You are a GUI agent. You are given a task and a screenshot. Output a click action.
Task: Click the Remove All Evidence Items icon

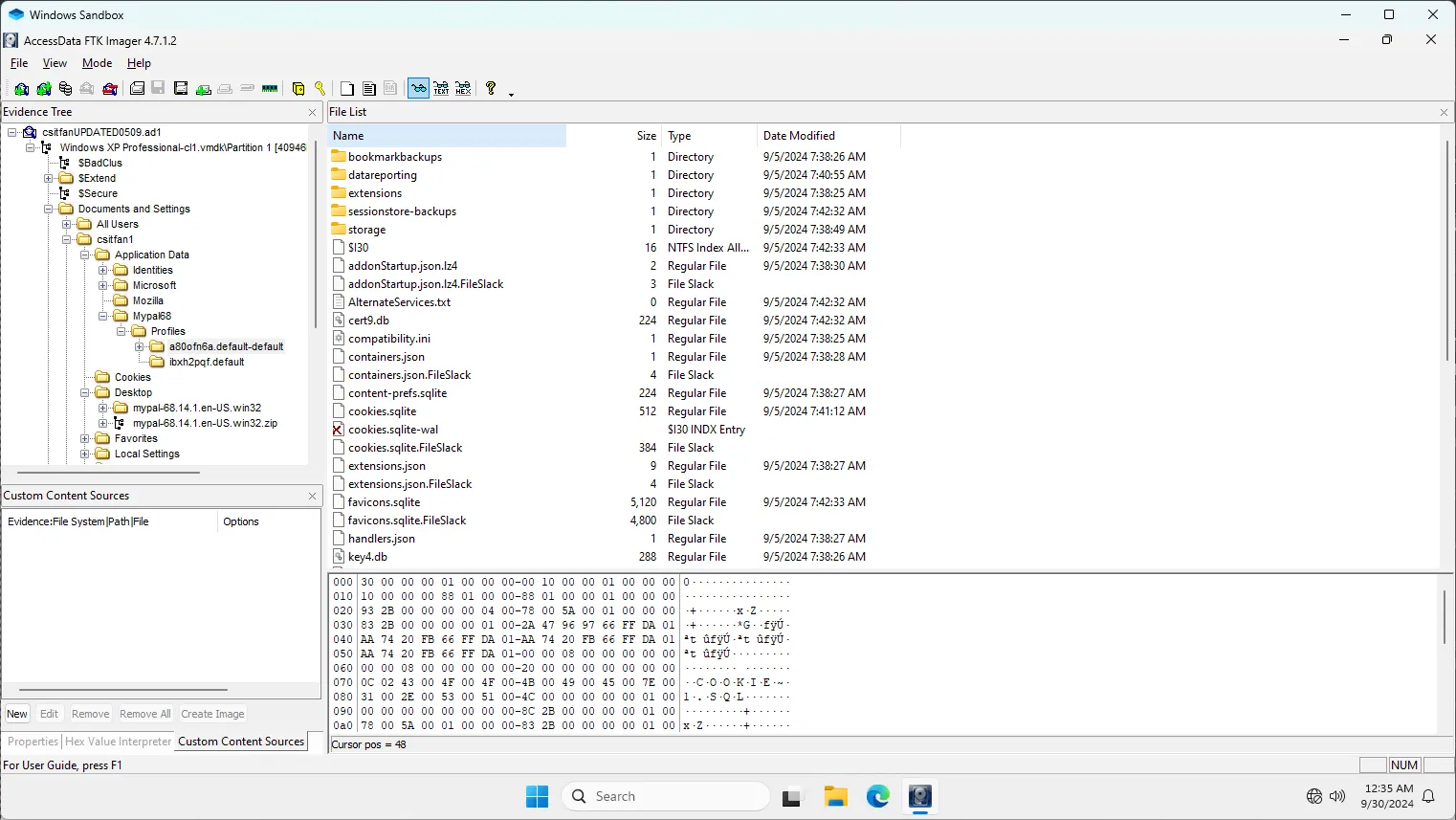[x=110, y=89]
